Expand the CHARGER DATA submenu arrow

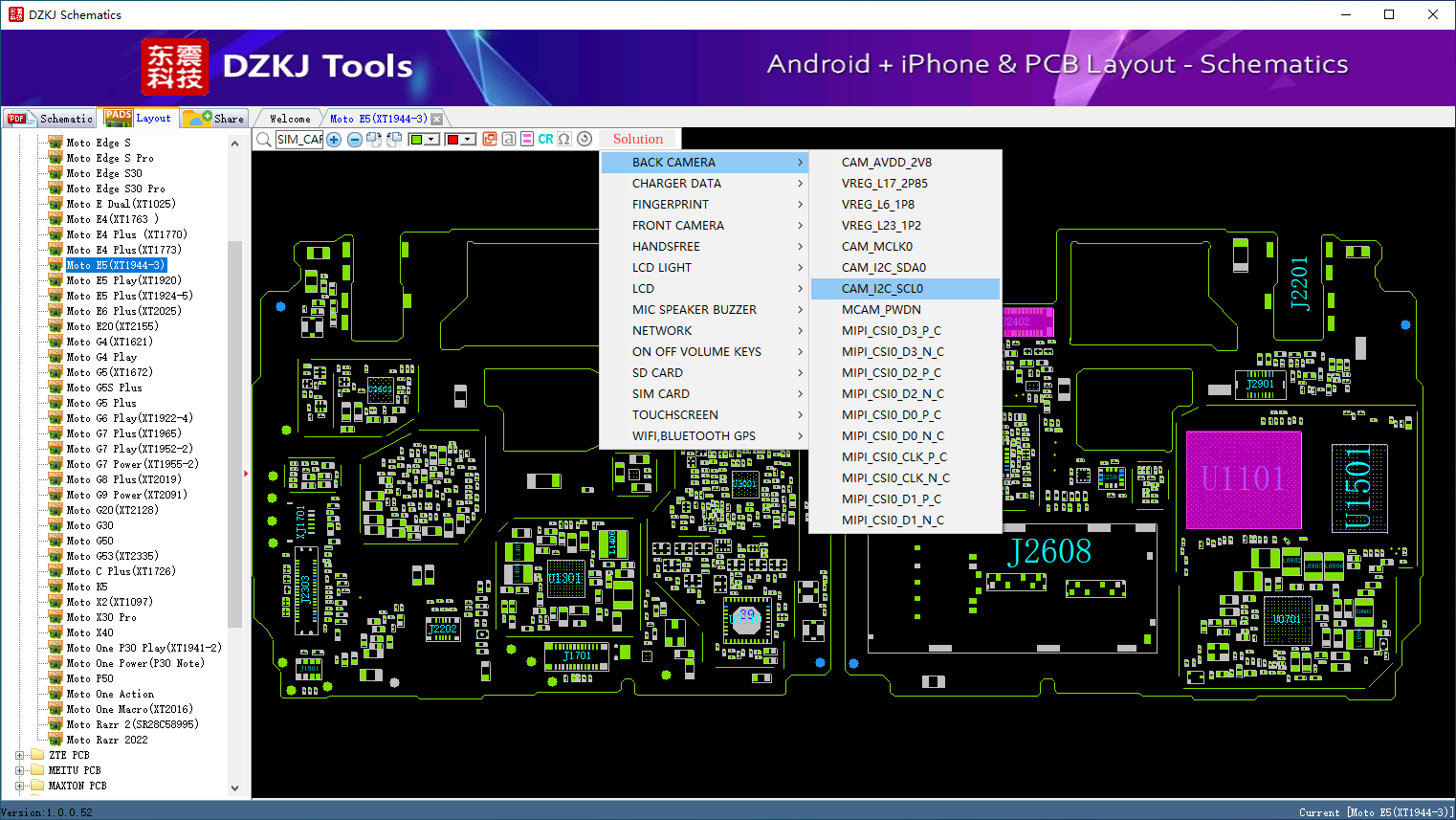(x=801, y=184)
